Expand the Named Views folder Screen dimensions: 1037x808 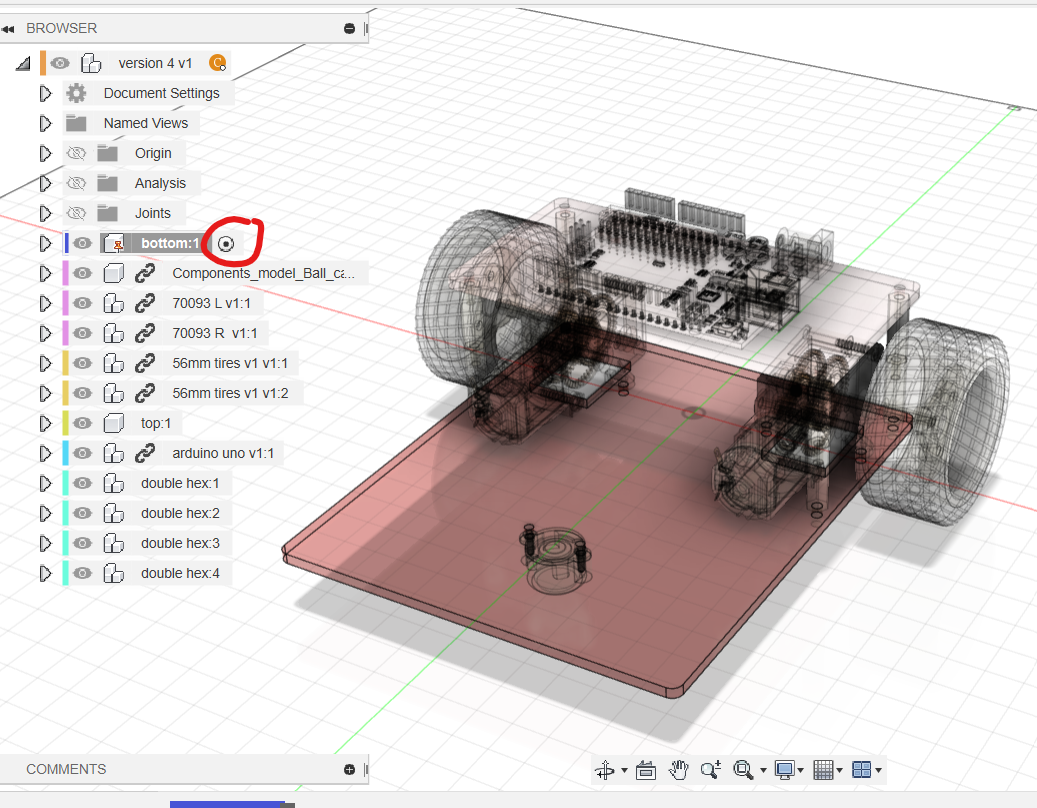tap(44, 123)
